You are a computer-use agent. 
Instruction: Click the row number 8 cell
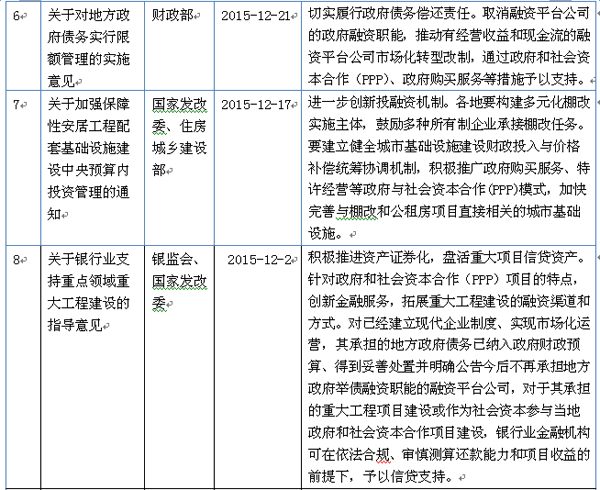click(x=23, y=367)
